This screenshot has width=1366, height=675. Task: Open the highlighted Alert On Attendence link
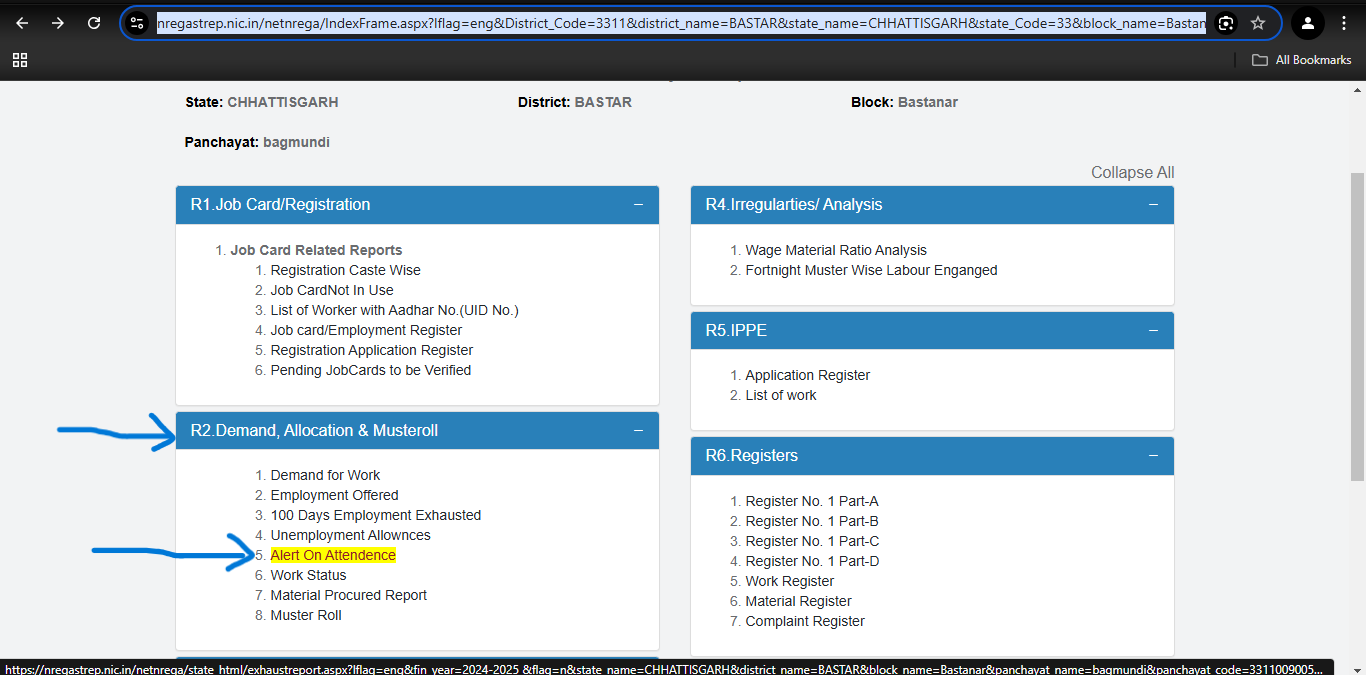pyautogui.click(x=333, y=555)
